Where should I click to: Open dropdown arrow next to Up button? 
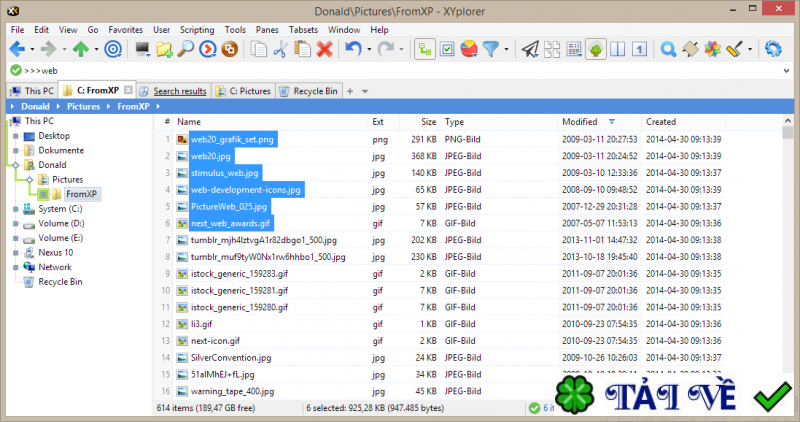[96, 49]
